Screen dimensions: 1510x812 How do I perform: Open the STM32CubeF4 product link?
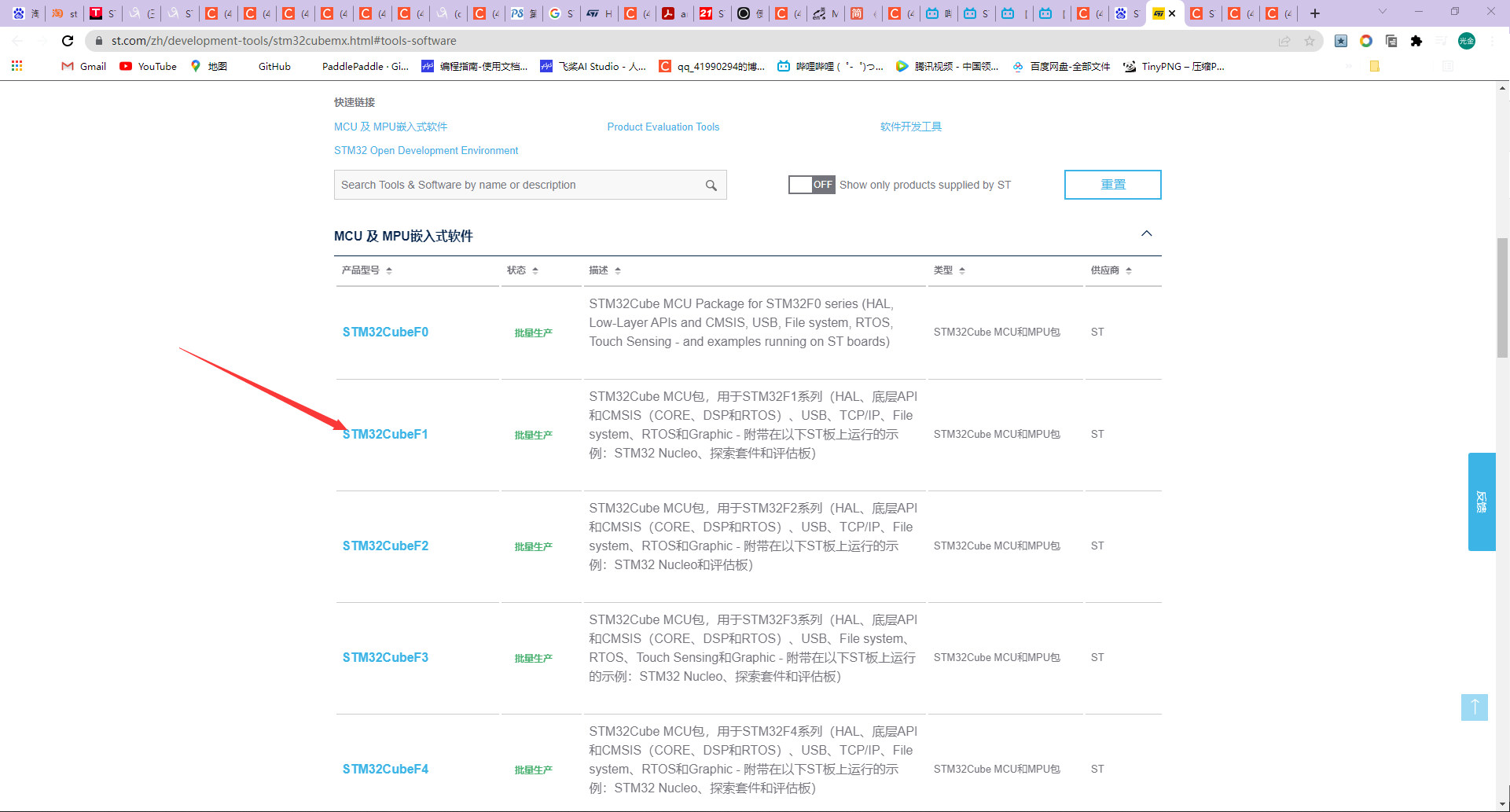tap(385, 770)
